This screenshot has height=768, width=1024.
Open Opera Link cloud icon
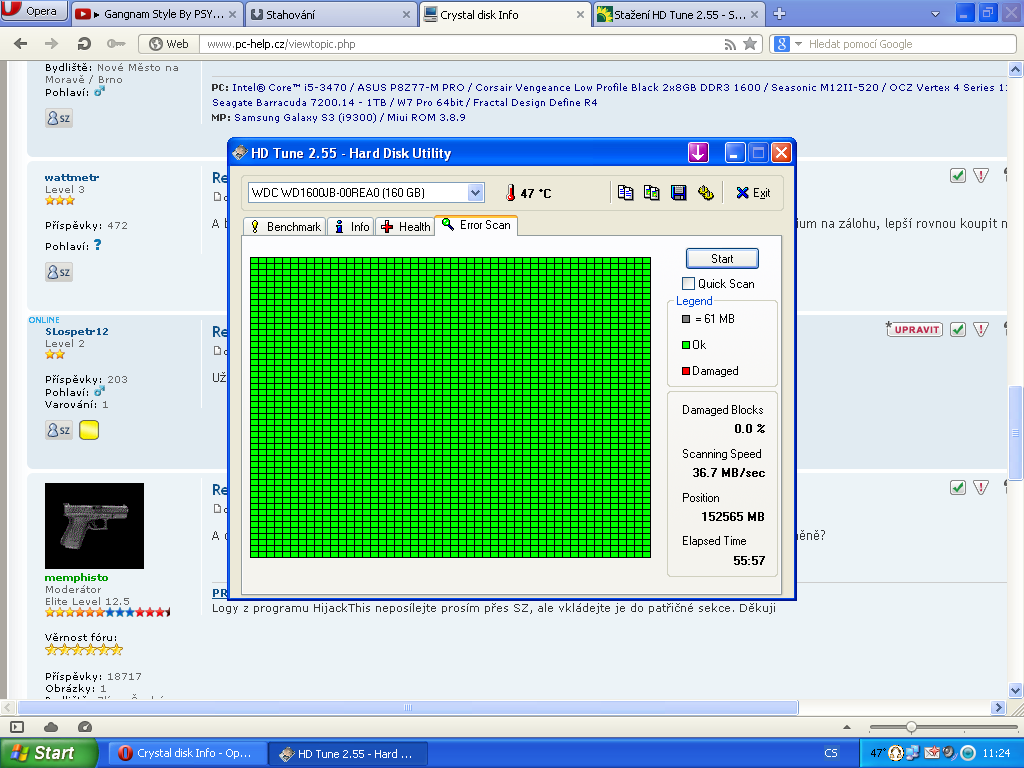(x=51, y=727)
